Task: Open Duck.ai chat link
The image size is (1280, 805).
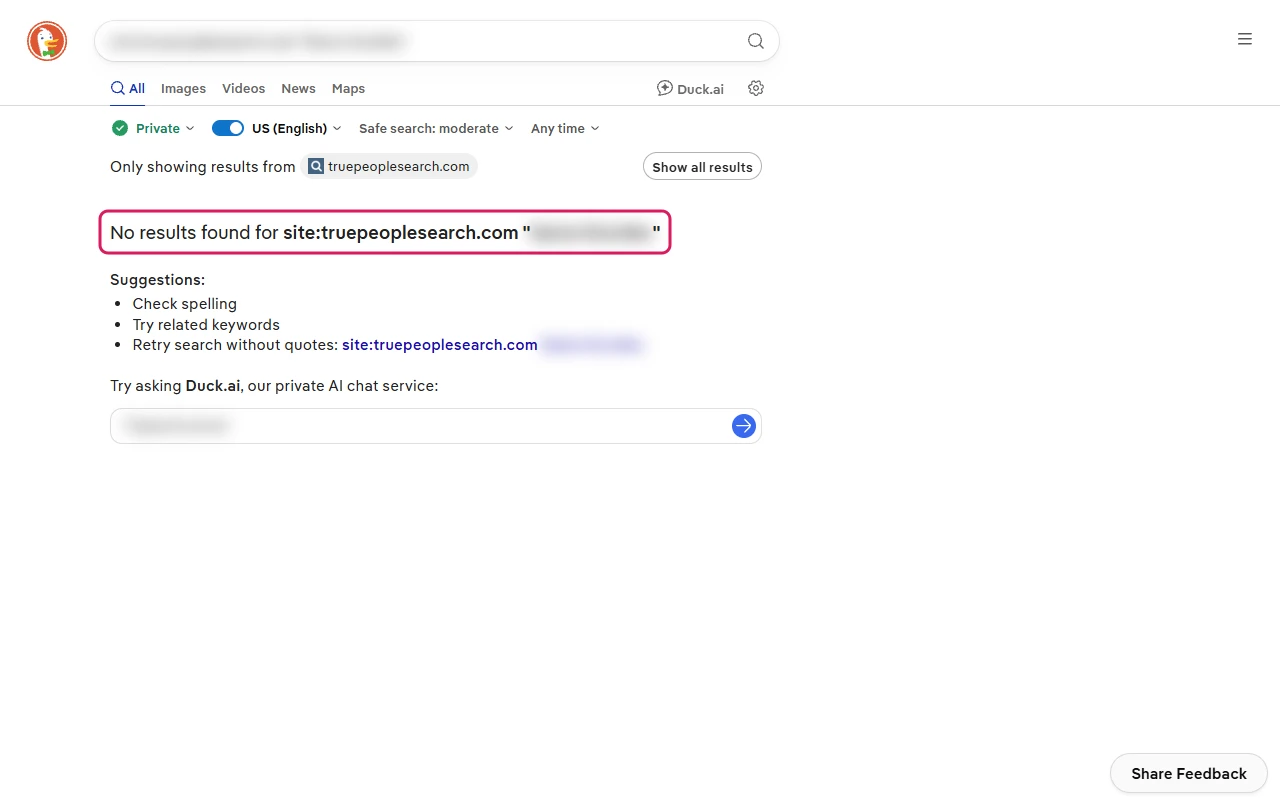Action: (x=690, y=88)
